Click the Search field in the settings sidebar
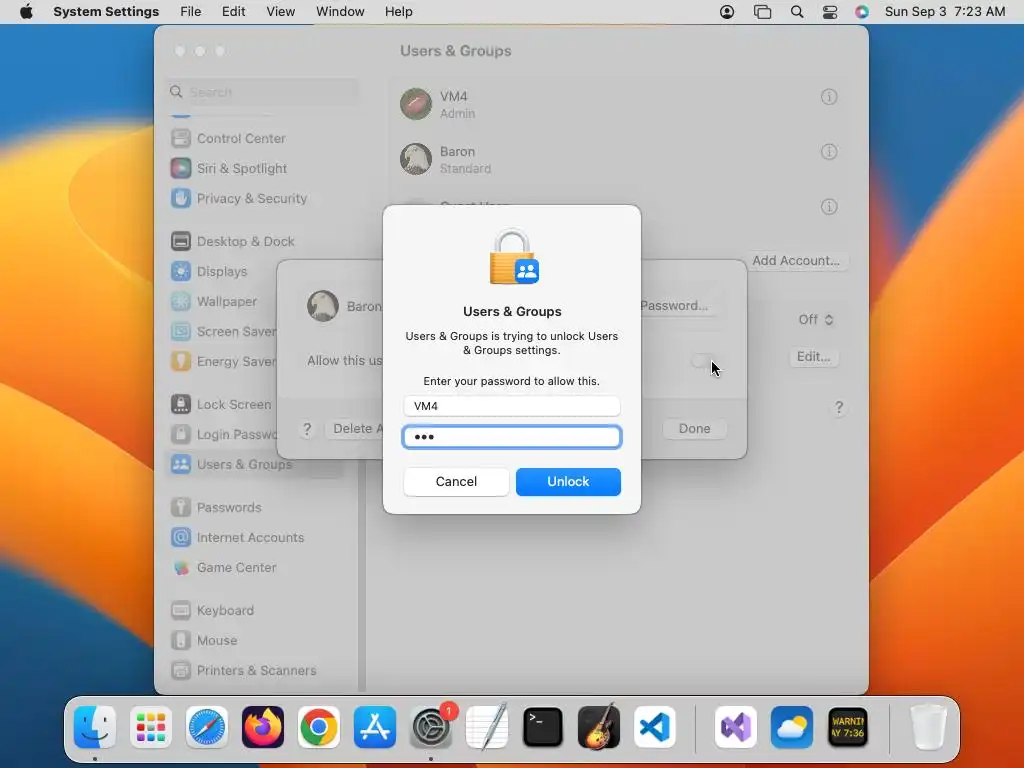The height and width of the screenshot is (768, 1024). point(263,92)
